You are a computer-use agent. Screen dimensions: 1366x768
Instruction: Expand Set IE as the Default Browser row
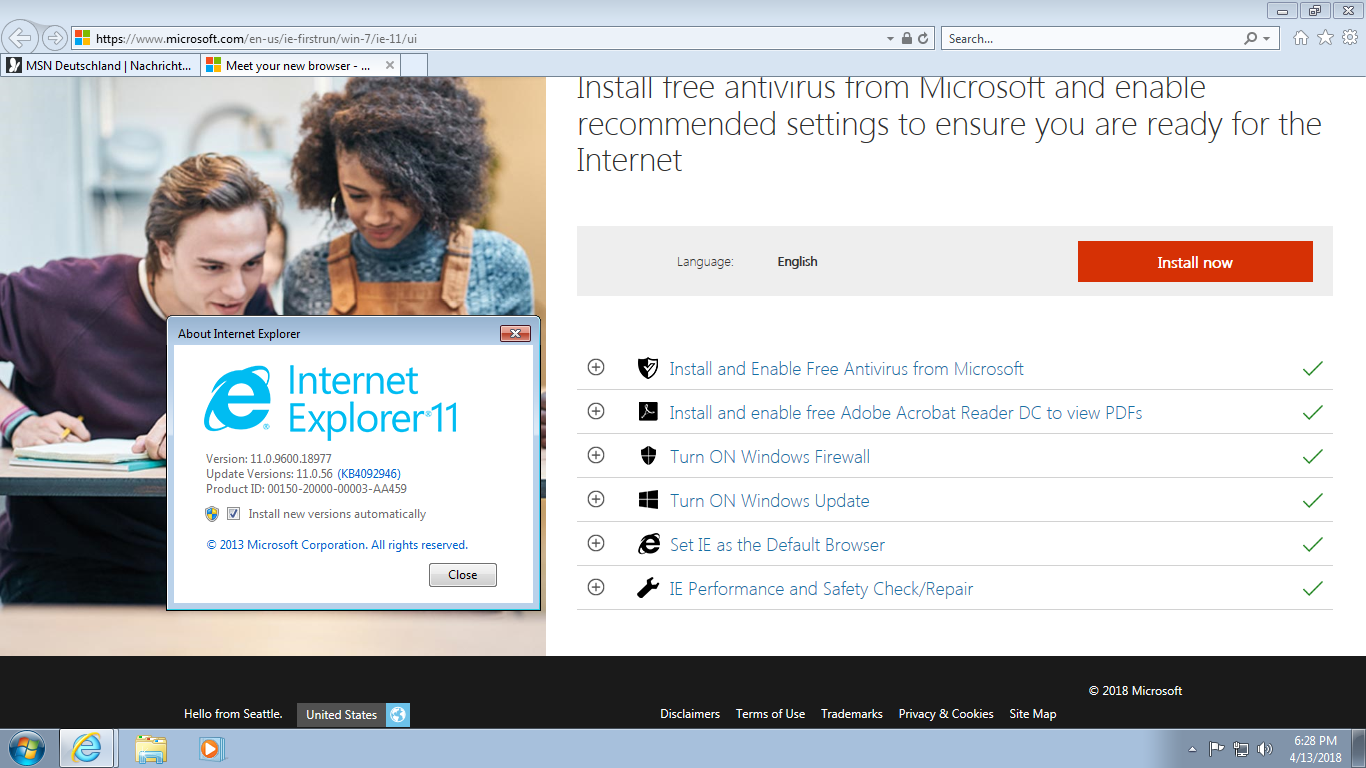pyautogui.click(x=596, y=543)
